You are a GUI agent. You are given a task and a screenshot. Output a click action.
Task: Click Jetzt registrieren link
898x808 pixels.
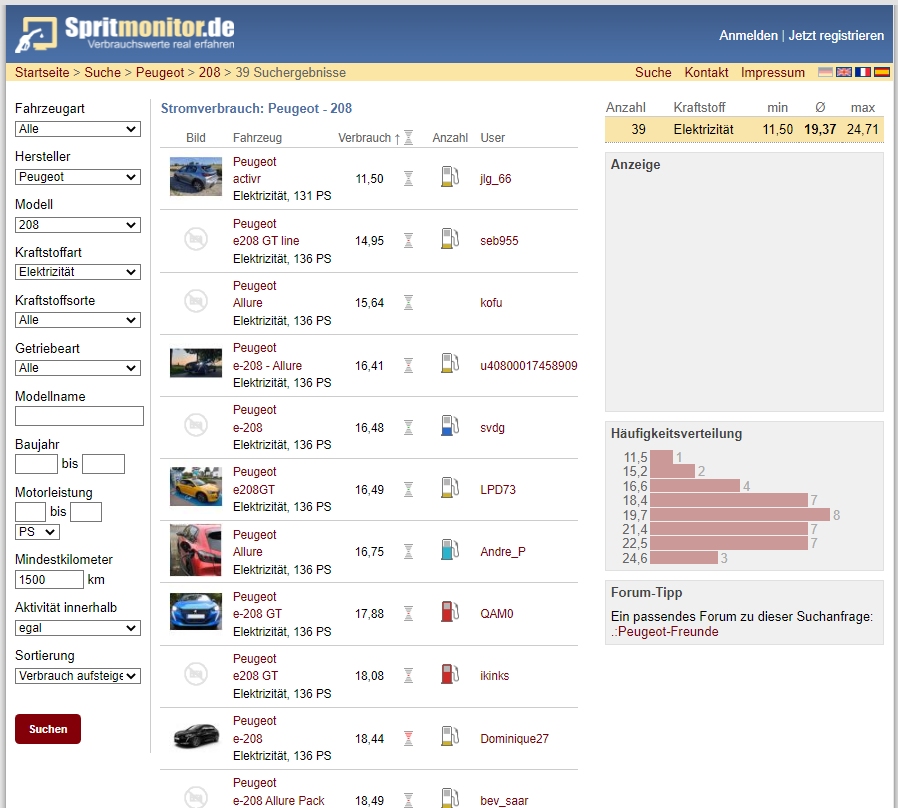836,36
